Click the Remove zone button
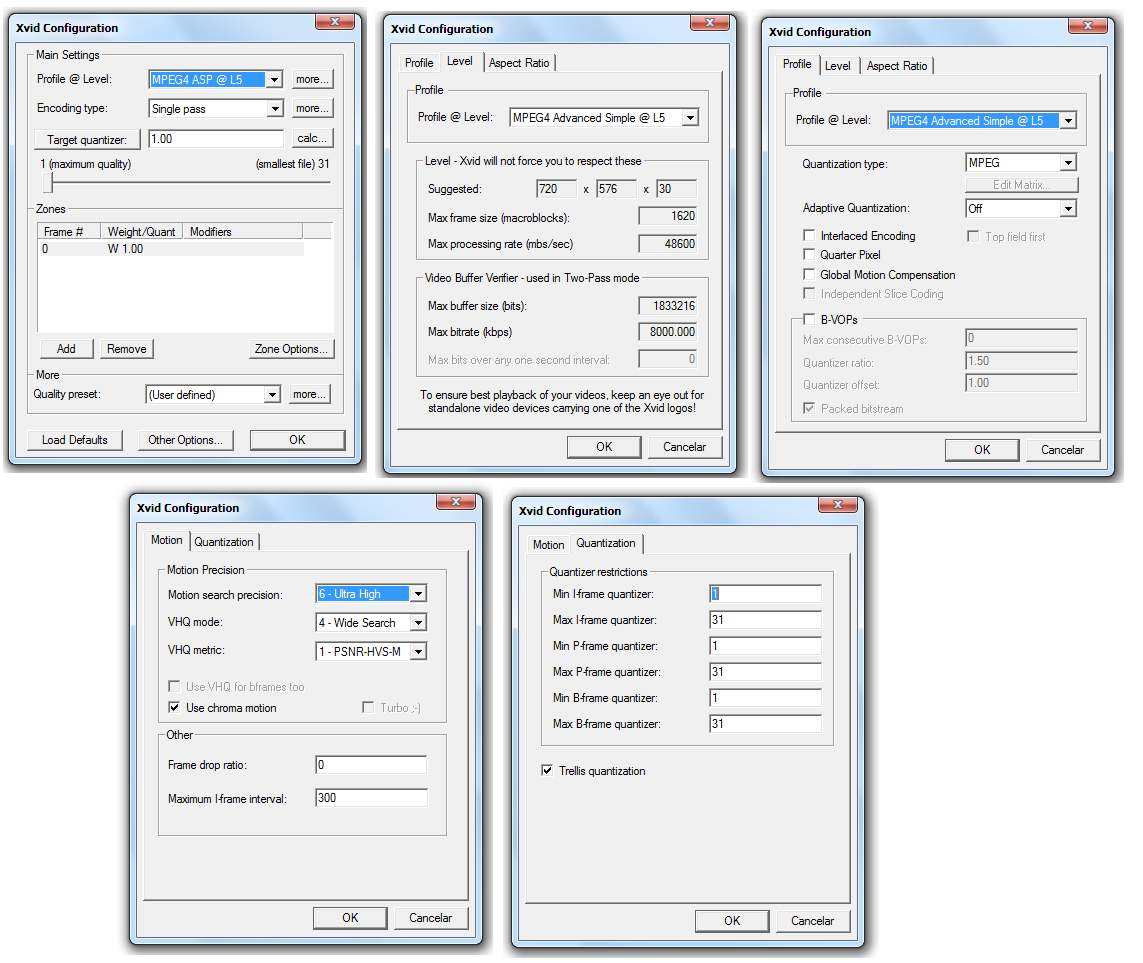1143x963 pixels. click(x=126, y=349)
